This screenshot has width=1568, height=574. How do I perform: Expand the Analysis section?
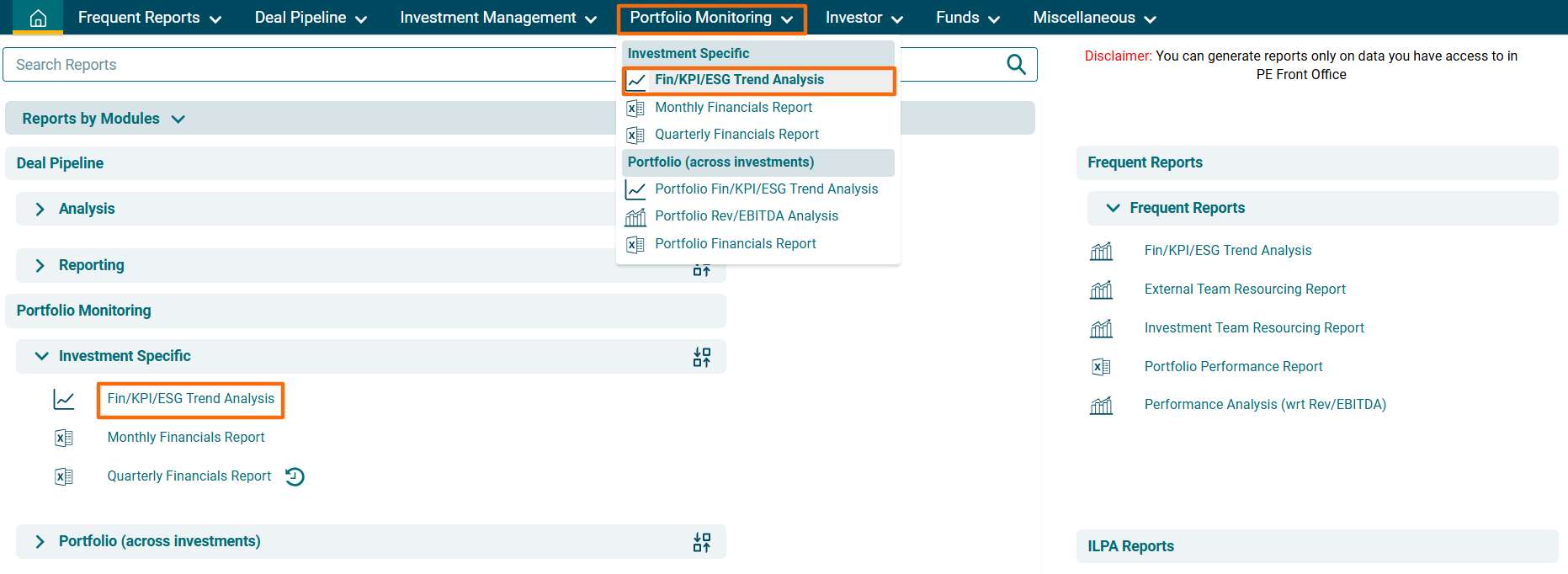pos(40,209)
